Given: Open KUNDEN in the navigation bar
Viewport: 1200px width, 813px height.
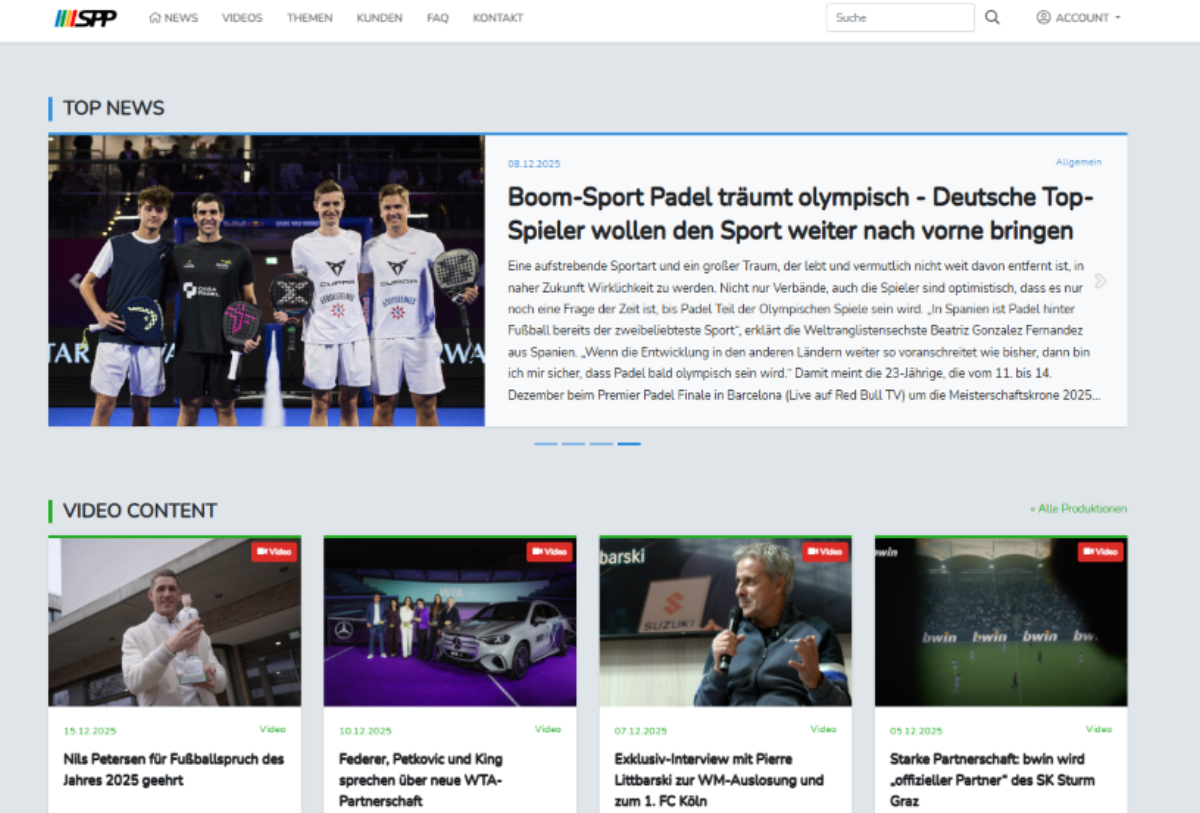Looking at the screenshot, I should (379, 17).
